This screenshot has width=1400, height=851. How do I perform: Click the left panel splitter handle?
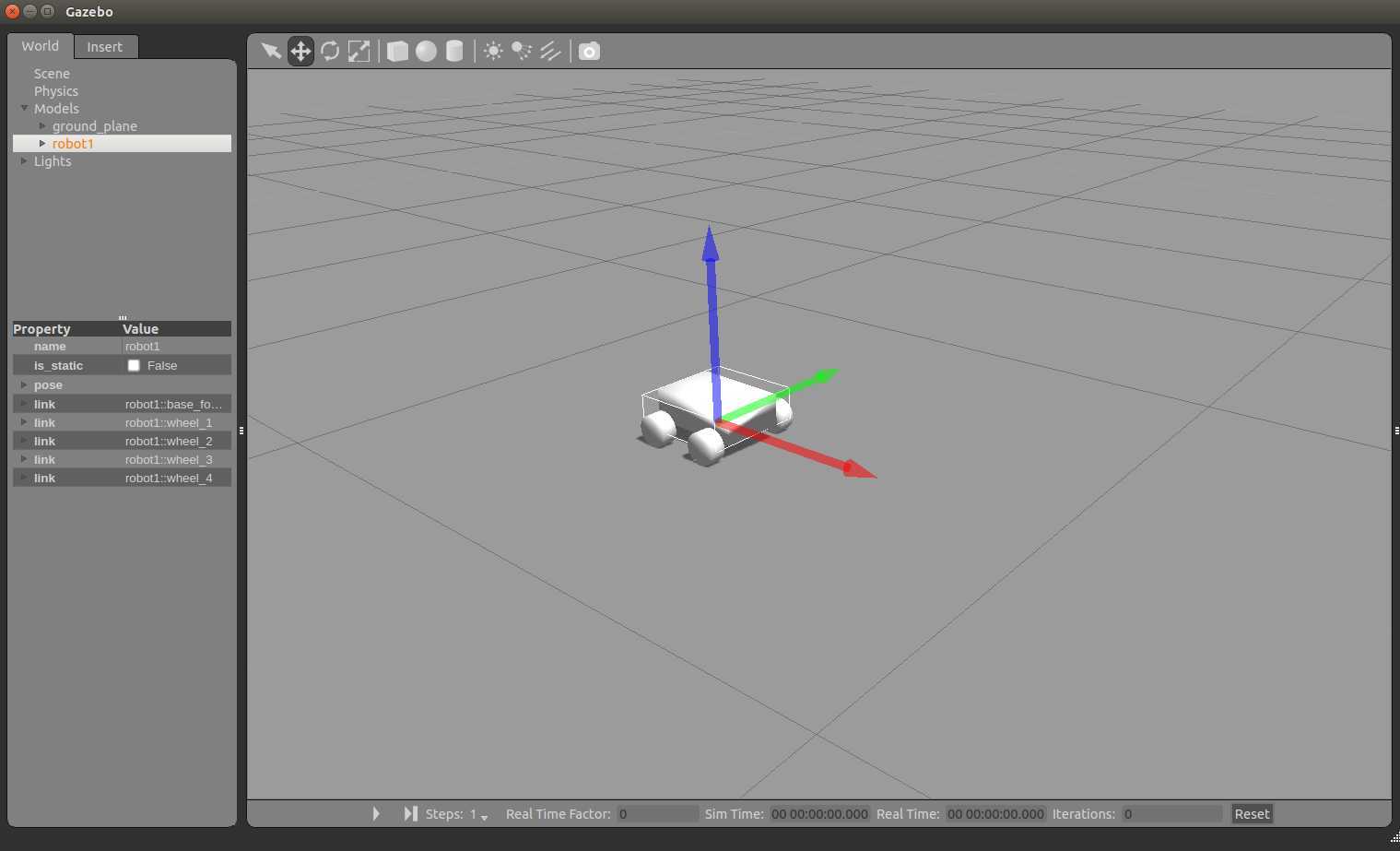(241, 431)
